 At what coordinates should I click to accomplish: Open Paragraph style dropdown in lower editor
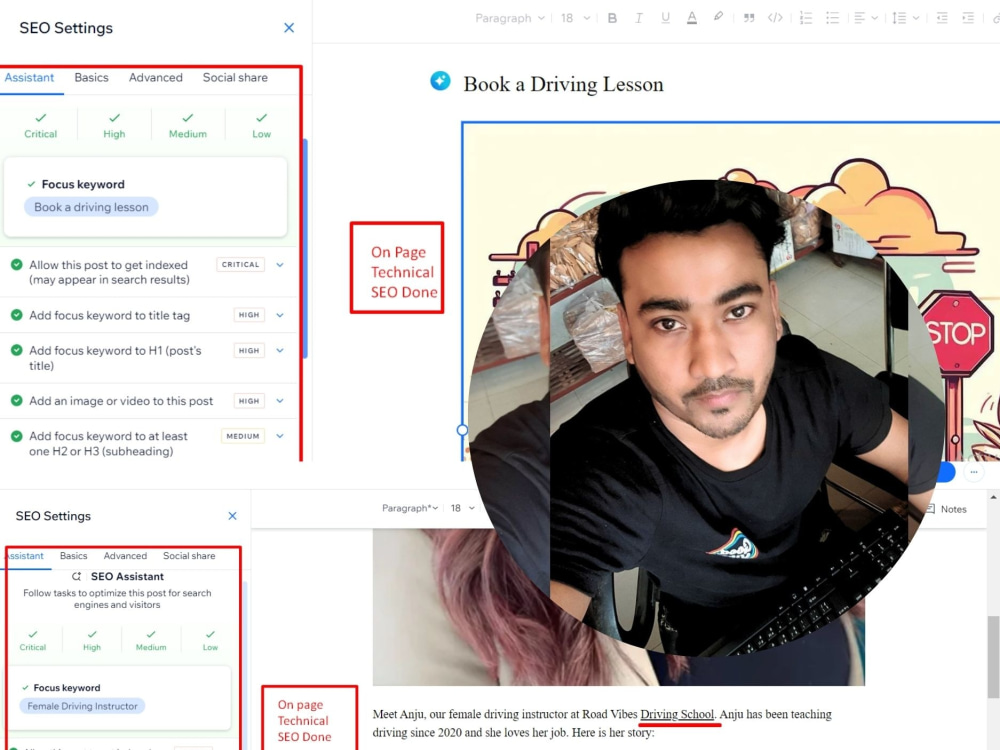tap(410, 508)
